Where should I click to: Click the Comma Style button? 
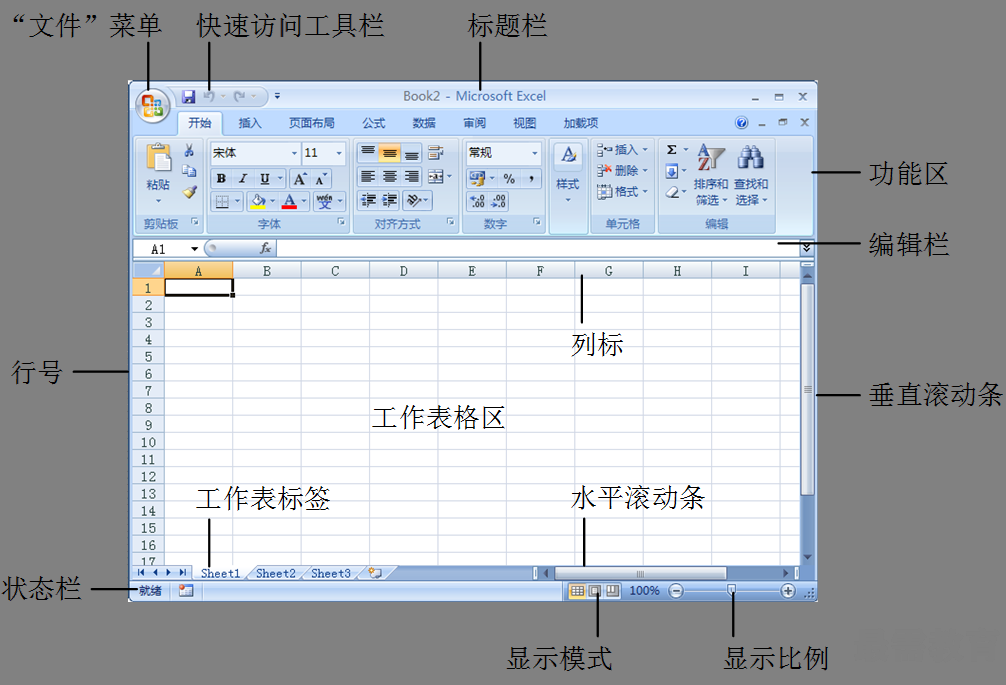531,179
